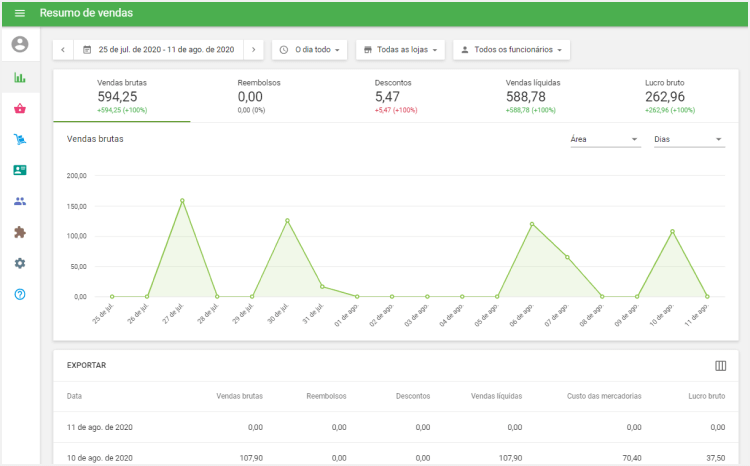The height and width of the screenshot is (466, 750).
Task: Open the settings gear icon
Action: pos(20,263)
